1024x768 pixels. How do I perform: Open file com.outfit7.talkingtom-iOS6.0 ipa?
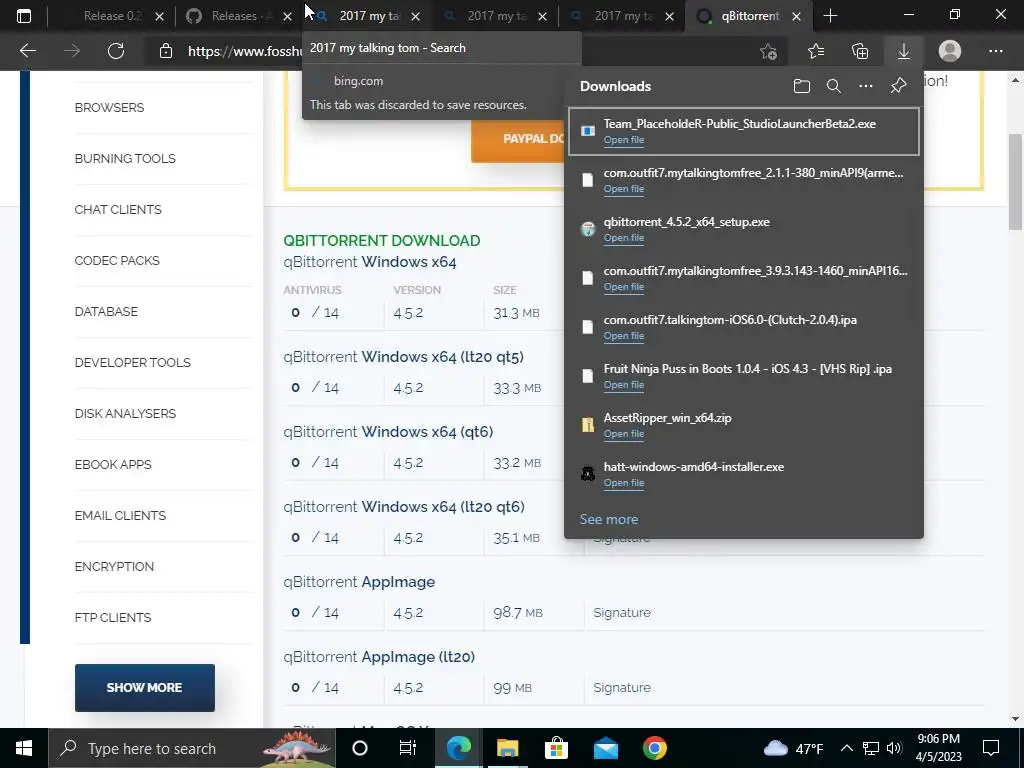pos(624,336)
